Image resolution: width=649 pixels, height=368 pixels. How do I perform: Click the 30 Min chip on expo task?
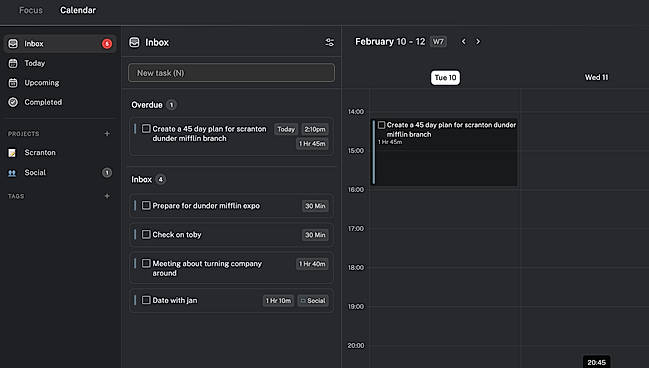315,206
